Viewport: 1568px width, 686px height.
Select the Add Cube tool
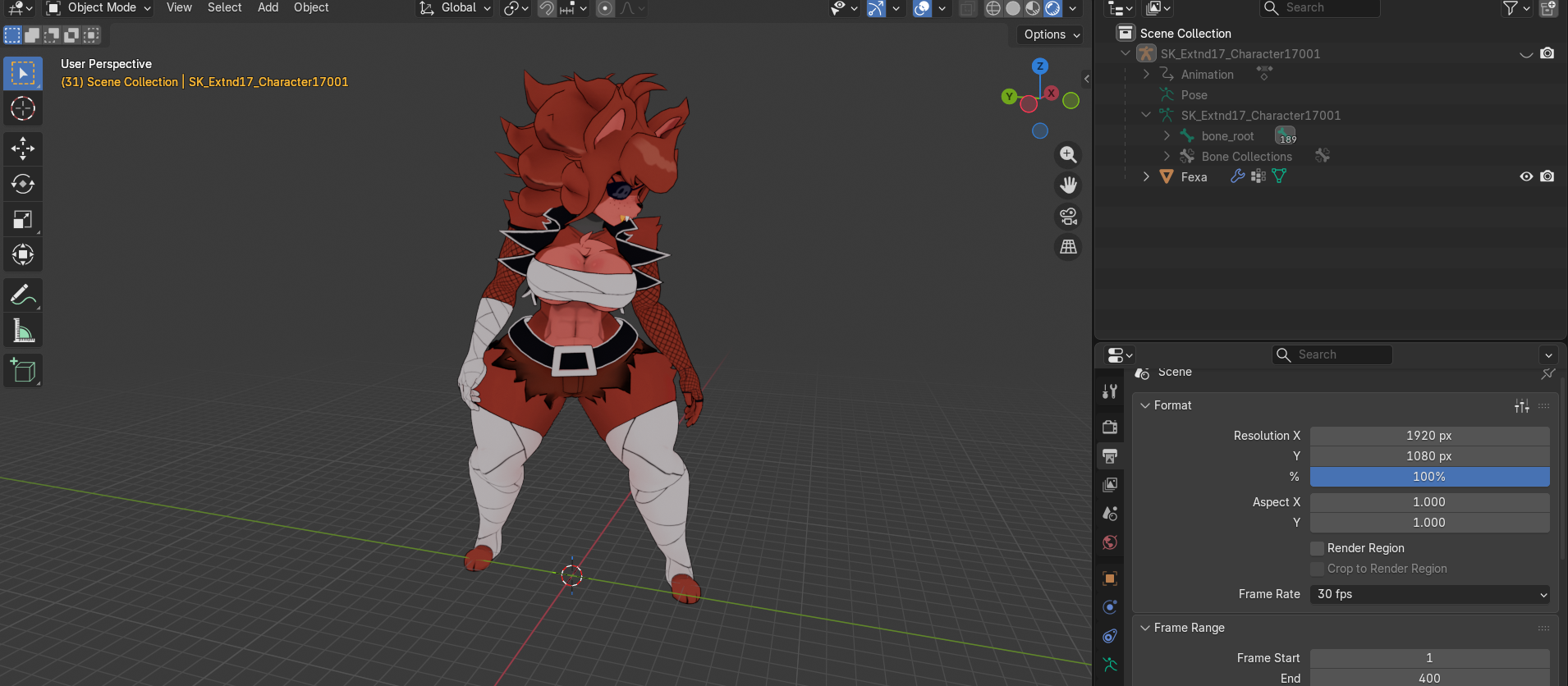[23, 371]
